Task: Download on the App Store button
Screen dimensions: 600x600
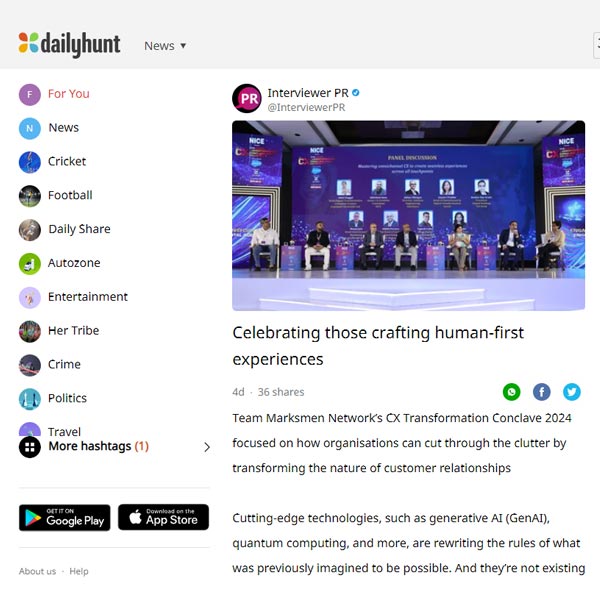Action: [x=163, y=517]
